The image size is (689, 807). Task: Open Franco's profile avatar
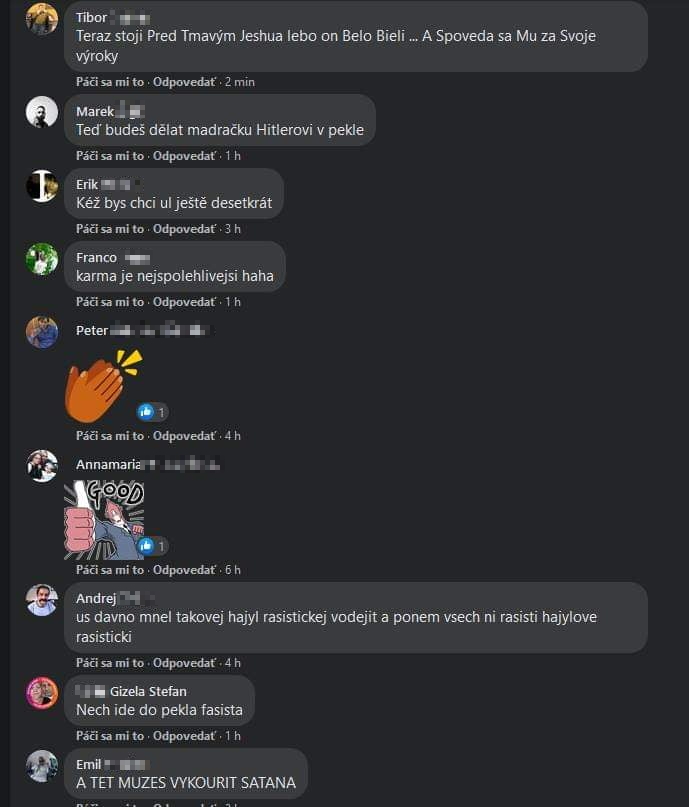[42, 259]
